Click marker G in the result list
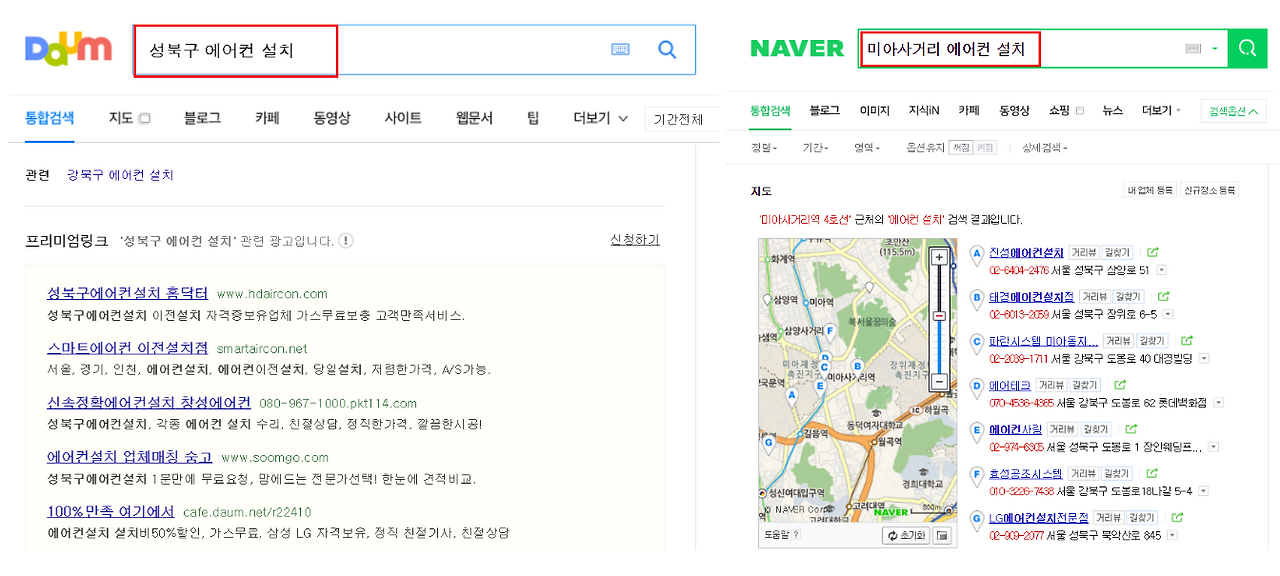Screen dimensions: 1280x576 977,519
